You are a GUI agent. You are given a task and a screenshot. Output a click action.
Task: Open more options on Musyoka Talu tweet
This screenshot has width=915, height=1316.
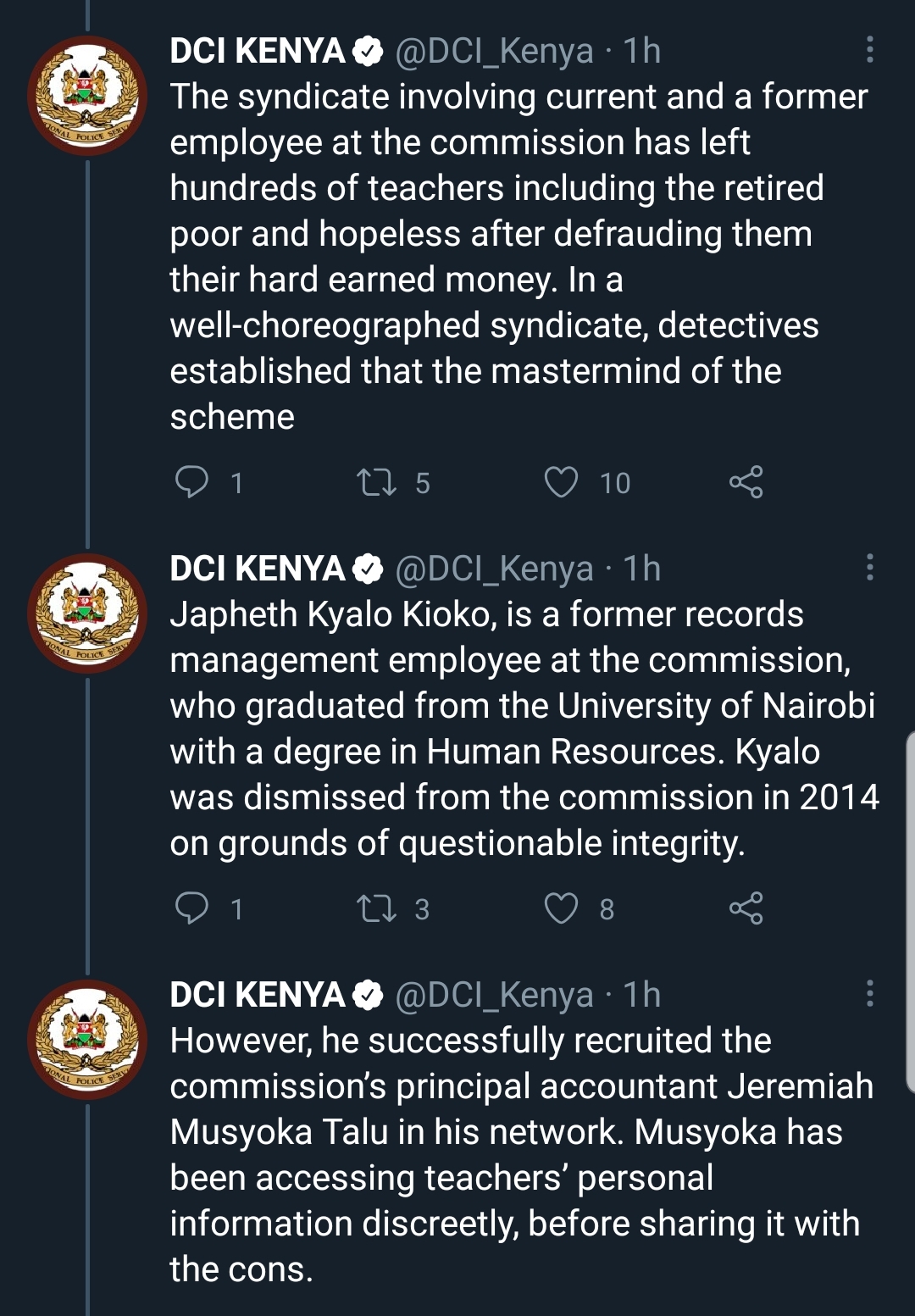click(x=869, y=993)
